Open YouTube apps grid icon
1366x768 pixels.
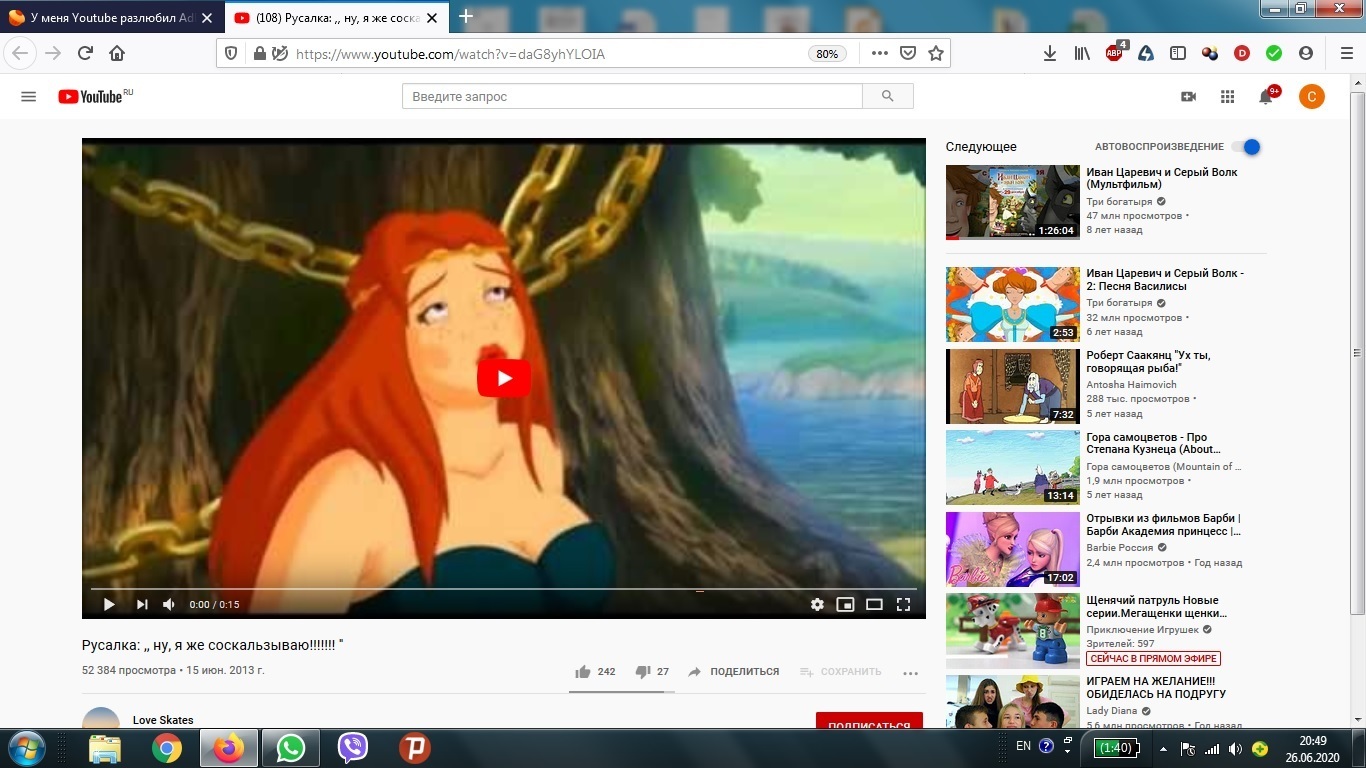(x=1227, y=96)
